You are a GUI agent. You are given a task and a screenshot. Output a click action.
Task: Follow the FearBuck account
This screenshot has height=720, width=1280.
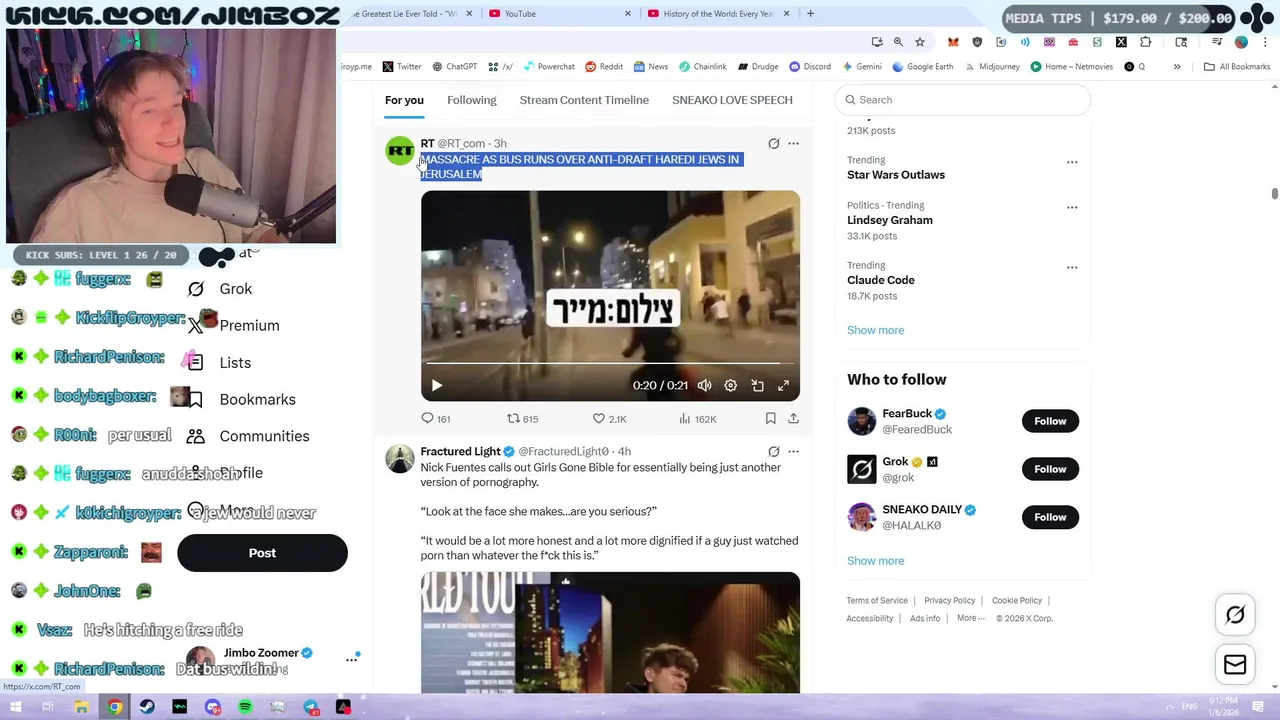(x=1050, y=421)
